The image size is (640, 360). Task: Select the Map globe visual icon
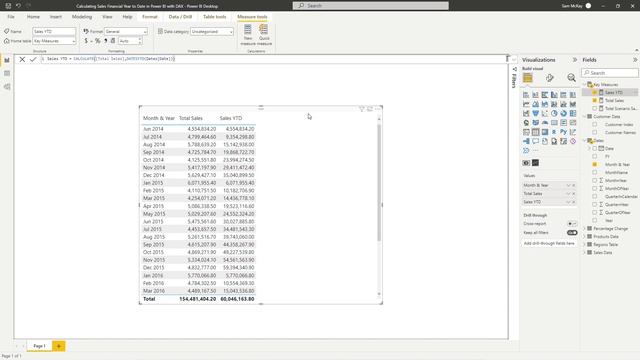click(526, 122)
